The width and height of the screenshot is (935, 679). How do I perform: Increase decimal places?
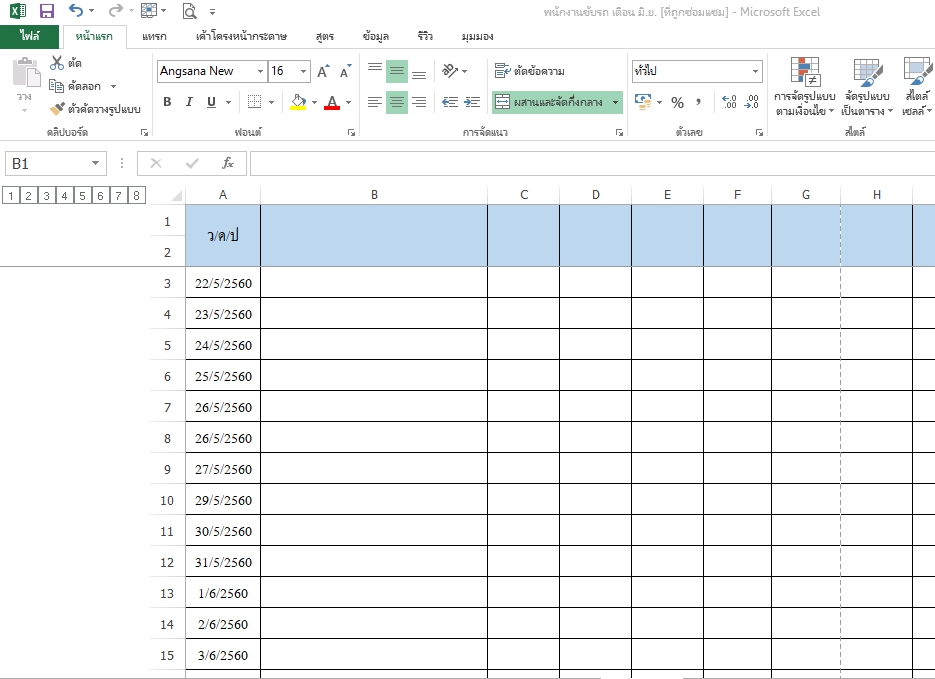click(x=729, y=102)
